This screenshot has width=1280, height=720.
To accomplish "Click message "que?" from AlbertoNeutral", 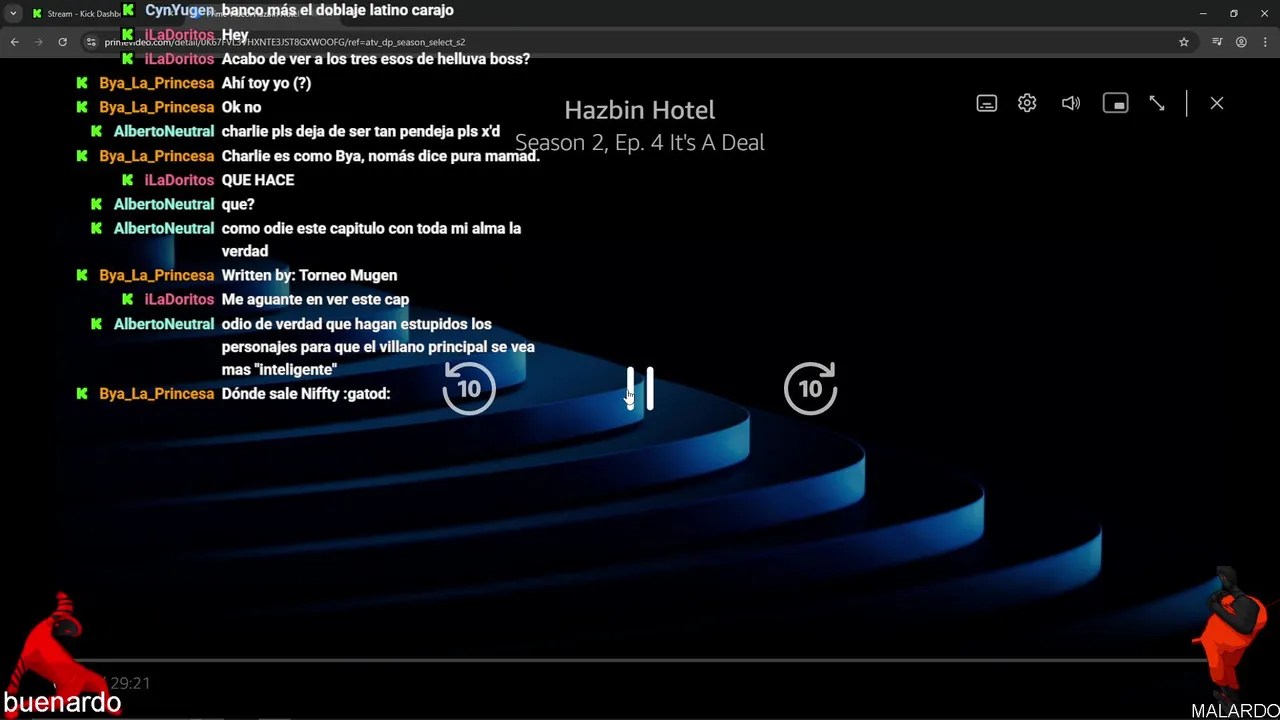I will tap(238, 204).
